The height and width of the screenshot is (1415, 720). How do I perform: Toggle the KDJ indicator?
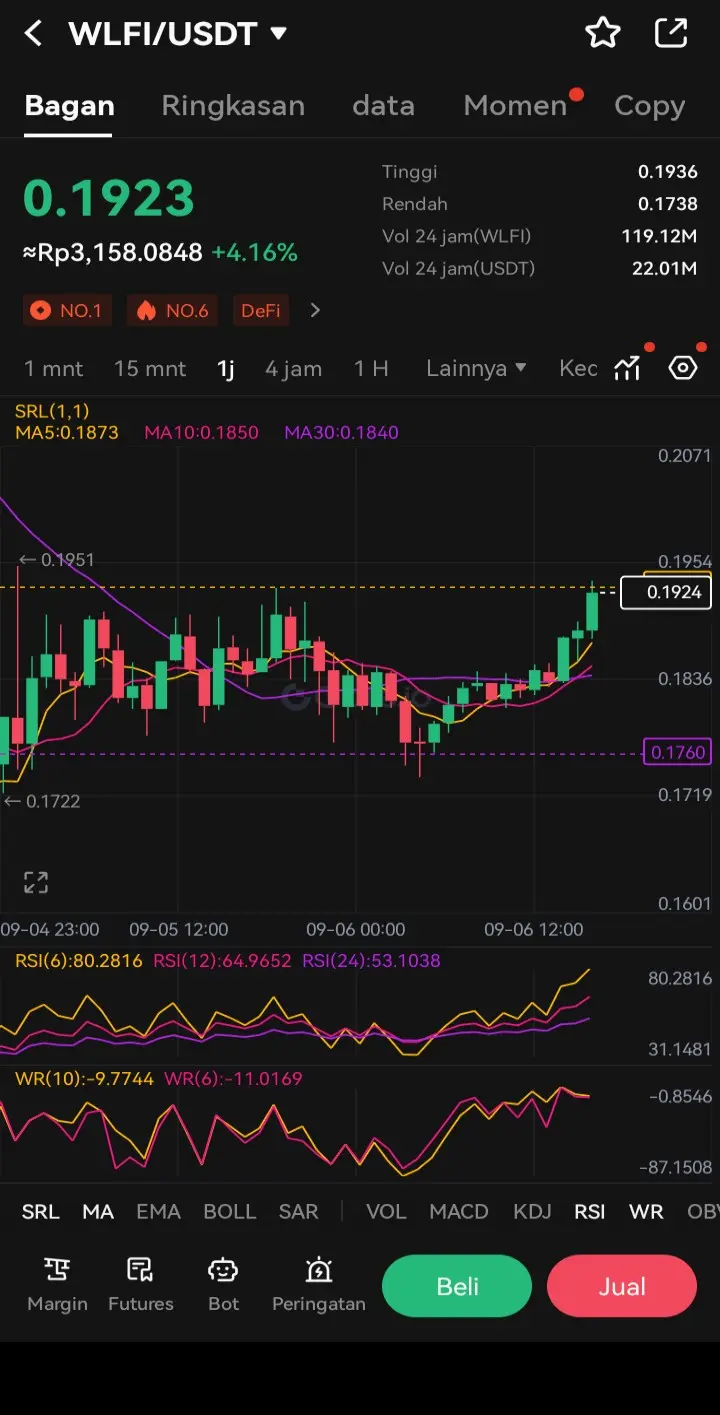(x=532, y=1211)
